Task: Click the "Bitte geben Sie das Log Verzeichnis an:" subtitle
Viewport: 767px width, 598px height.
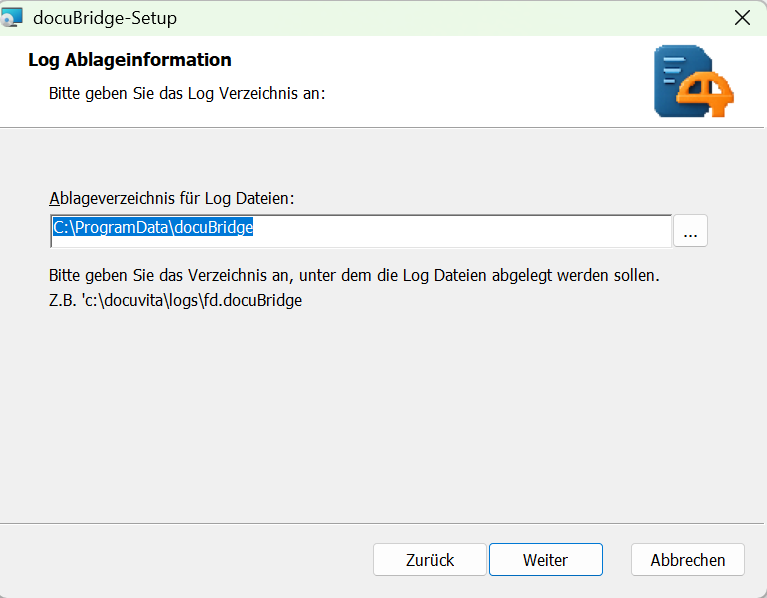Action: pos(187,94)
